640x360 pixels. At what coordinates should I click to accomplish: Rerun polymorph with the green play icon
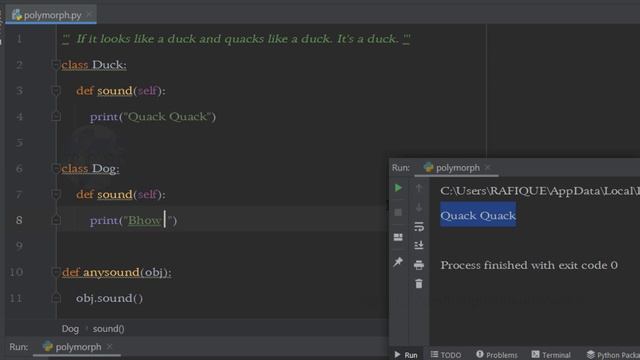coord(398,188)
